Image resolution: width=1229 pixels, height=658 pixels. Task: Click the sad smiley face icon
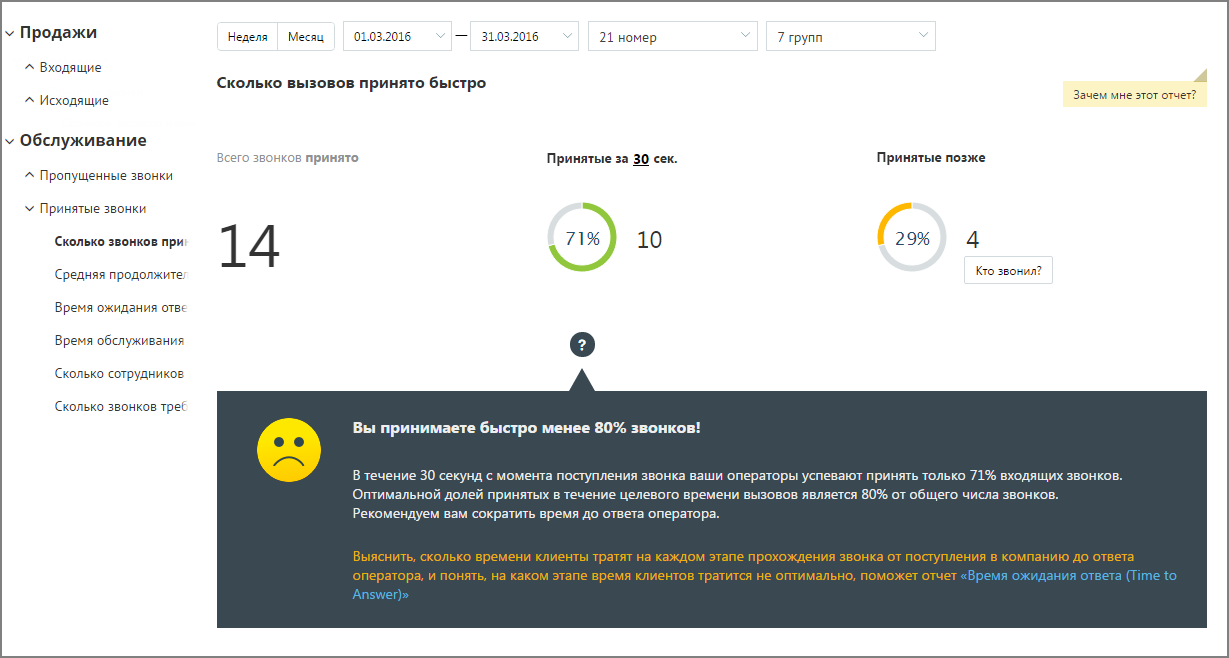click(x=289, y=451)
